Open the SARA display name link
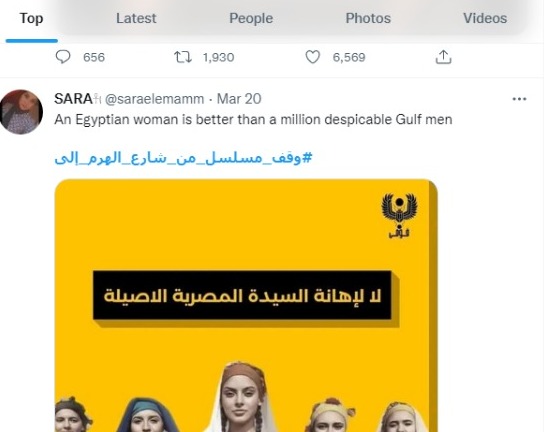The width and height of the screenshot is (544, 432). [x=73, y=99]
